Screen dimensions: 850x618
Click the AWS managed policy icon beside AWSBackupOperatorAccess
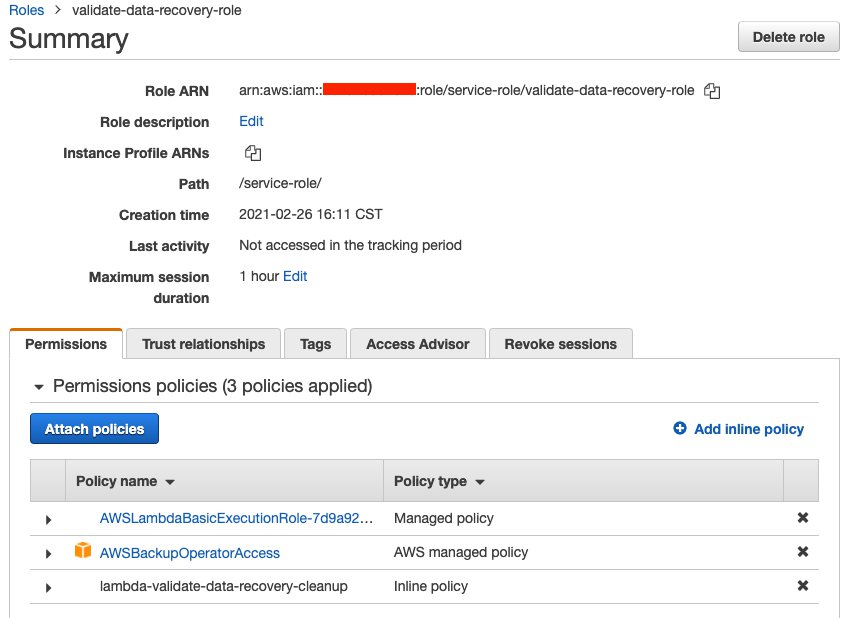(84, 552)
